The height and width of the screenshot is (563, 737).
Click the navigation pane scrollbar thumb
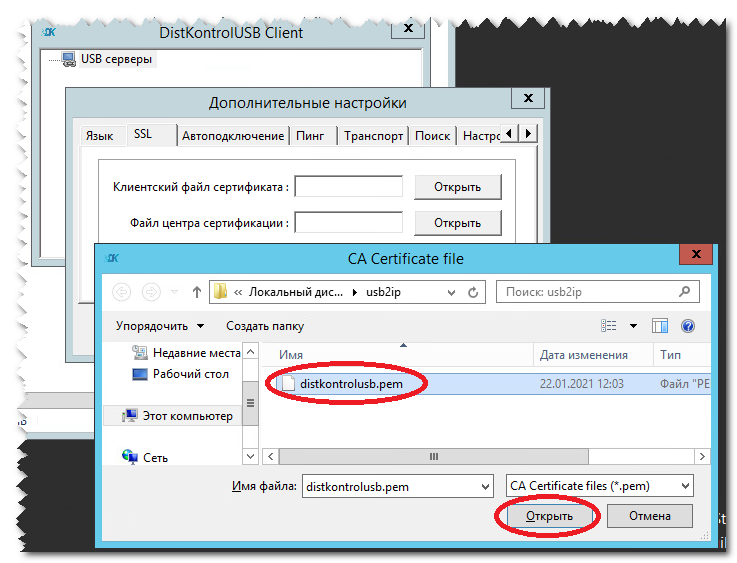pyautogui.click(x=250, y=403)
